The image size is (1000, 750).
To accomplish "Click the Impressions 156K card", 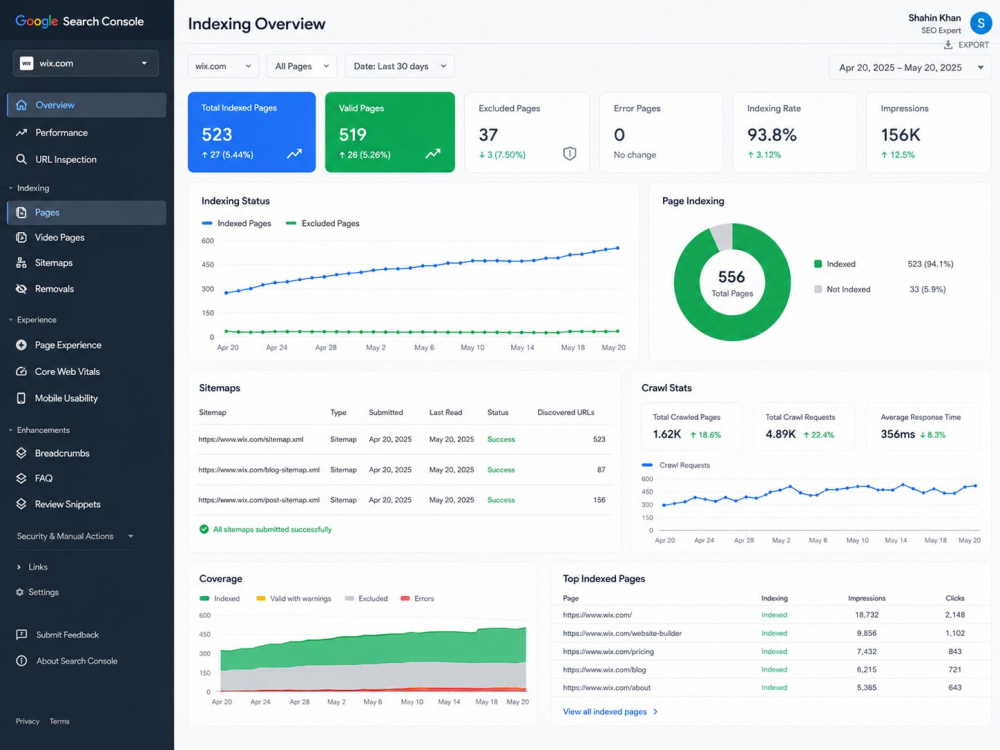I will pos(929,132).
